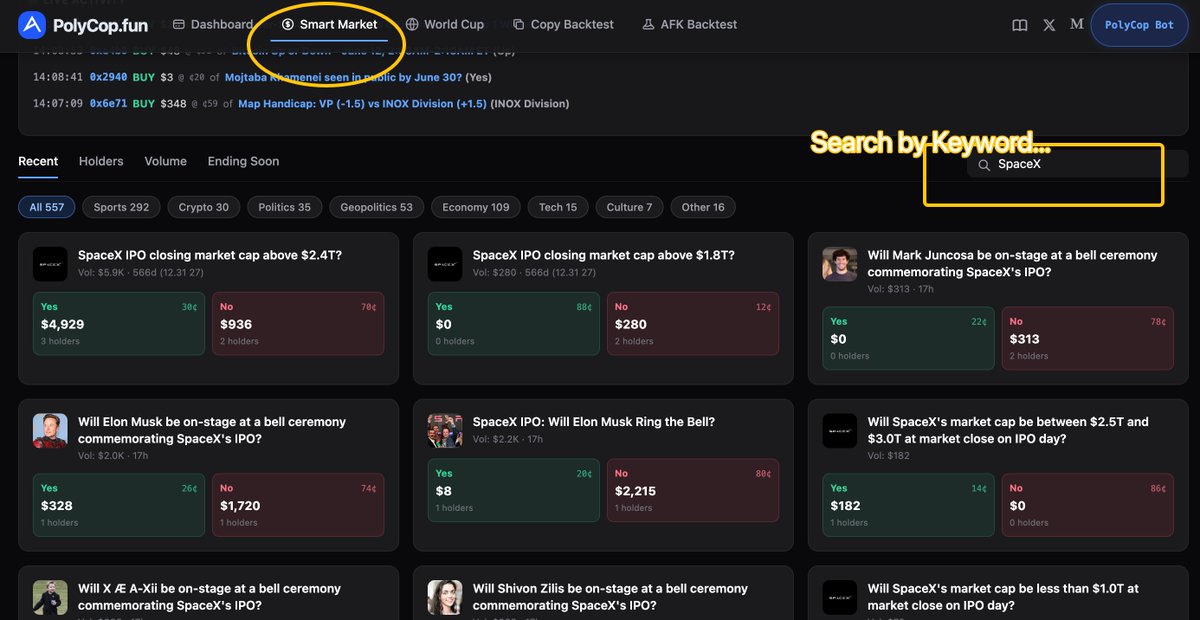Select No $1,720 on Elon Musk on-stage market
Image resolution: width=1200 pixels, height=620 pixels.
(x=298, y=506)
